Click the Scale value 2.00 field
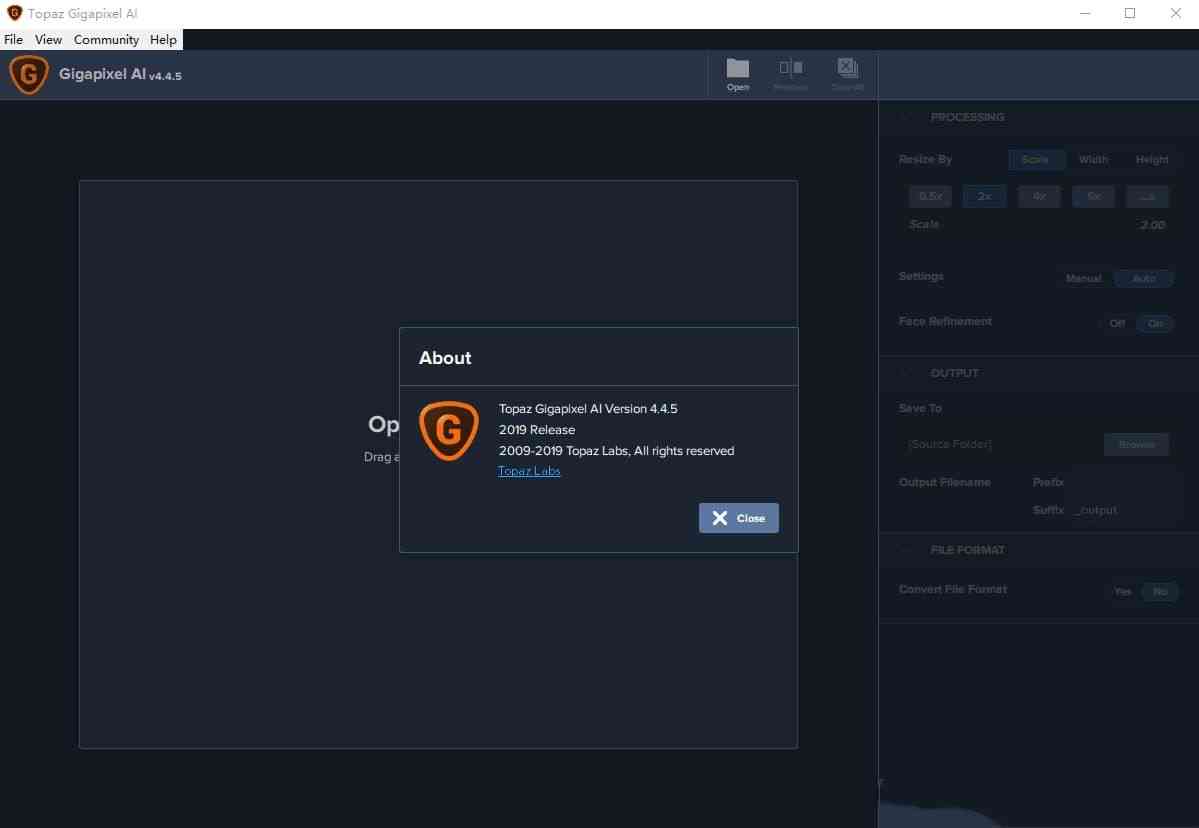This screenshot has width=1199, height=828. (1152, 225)
